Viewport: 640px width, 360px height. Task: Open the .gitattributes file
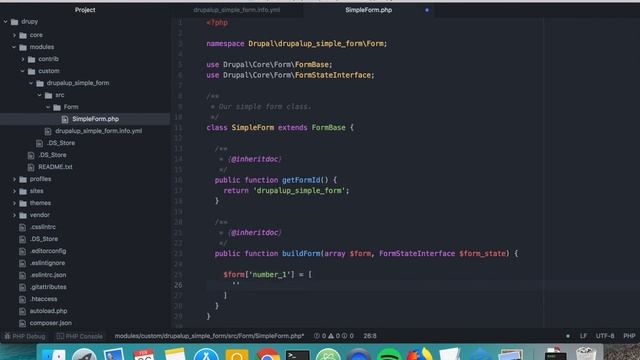pos(48,287)
